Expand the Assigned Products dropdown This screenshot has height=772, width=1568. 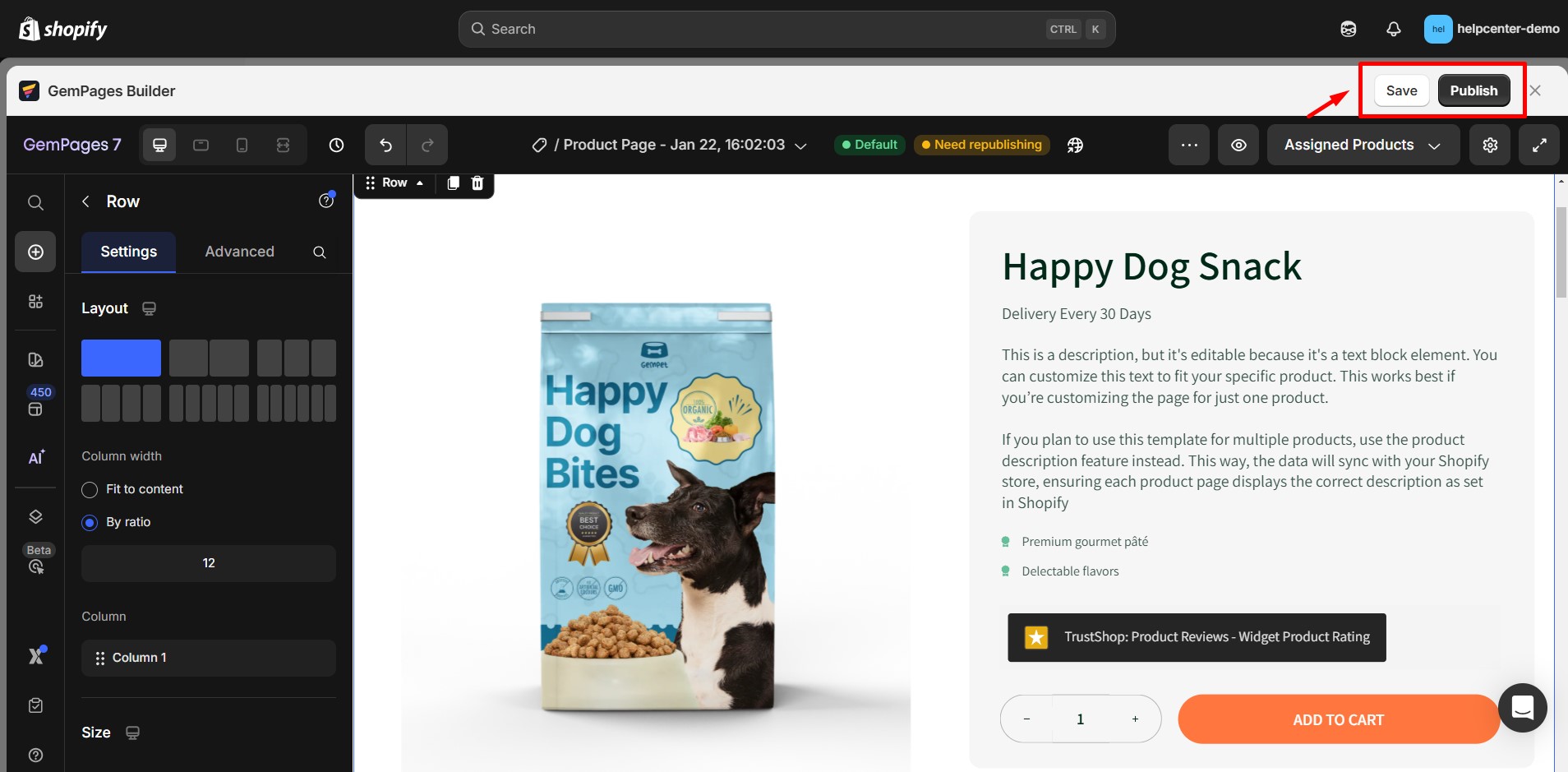1363,145
